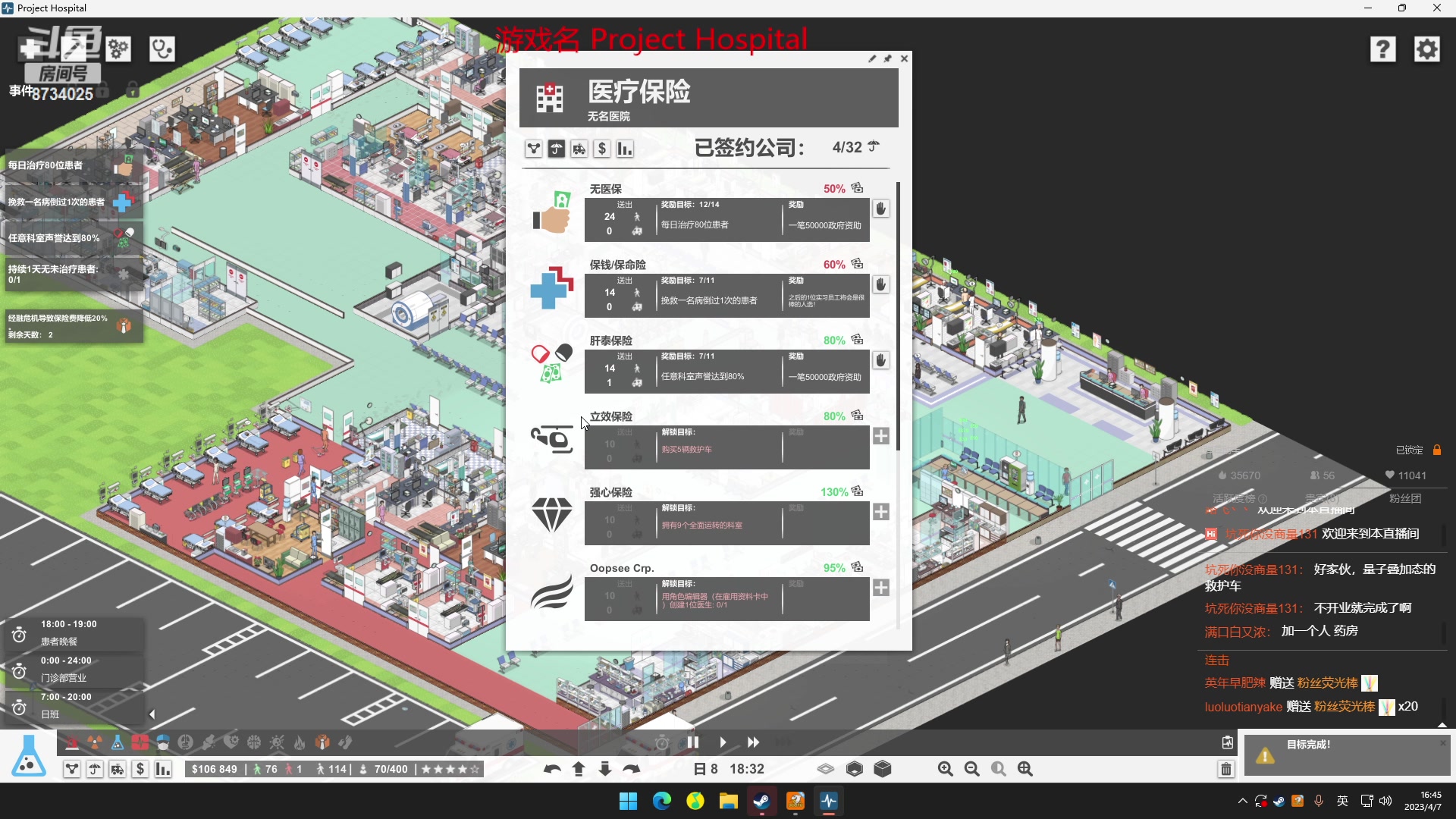
Task: Select the umbrella insurance tab in panel
Action: tap(557, 149)
